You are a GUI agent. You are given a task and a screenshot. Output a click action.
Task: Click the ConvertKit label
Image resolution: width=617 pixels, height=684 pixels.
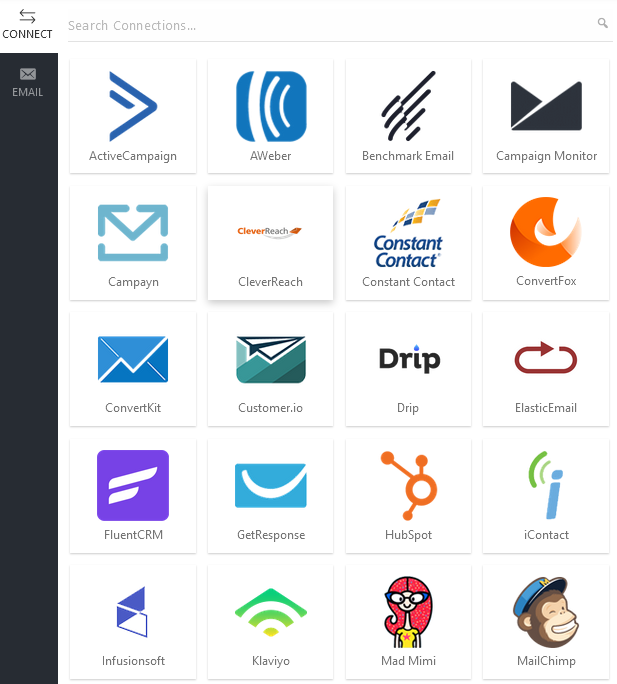(x=133, y=408)
